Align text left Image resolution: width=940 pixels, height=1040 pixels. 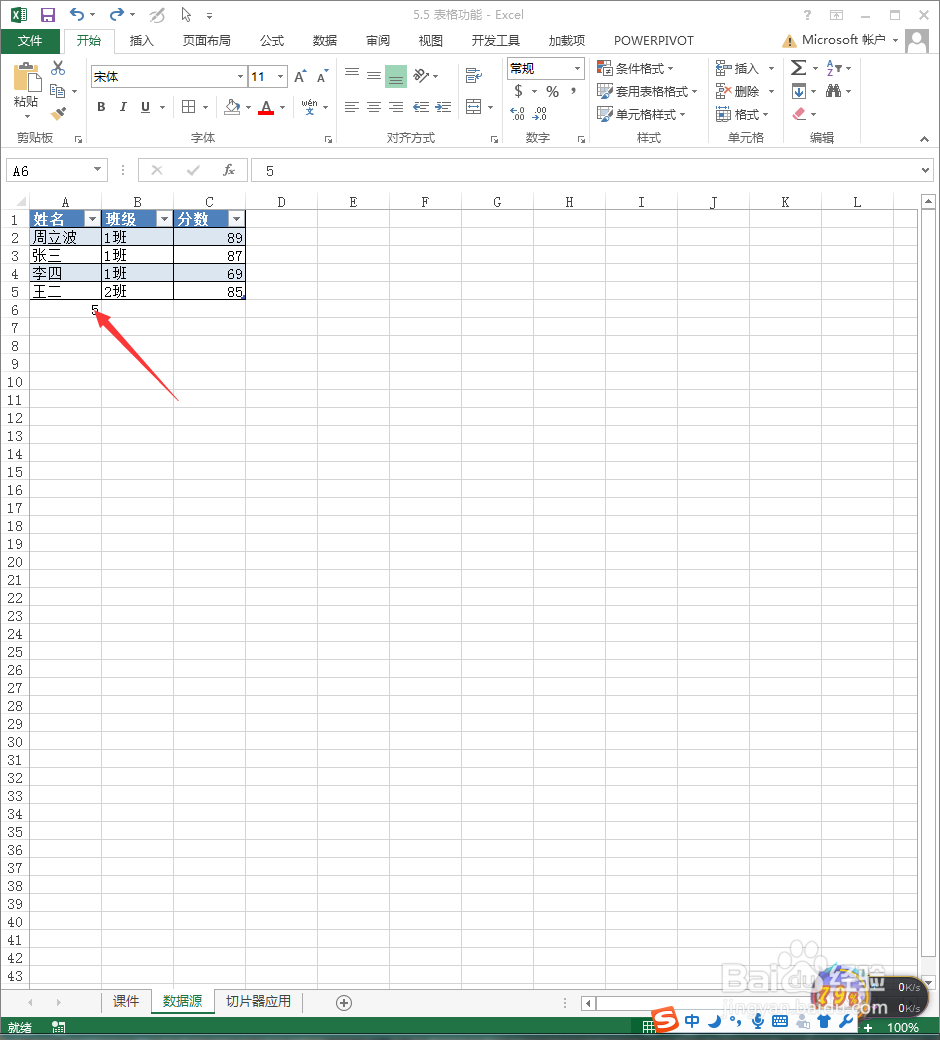(x=352, y=107)
